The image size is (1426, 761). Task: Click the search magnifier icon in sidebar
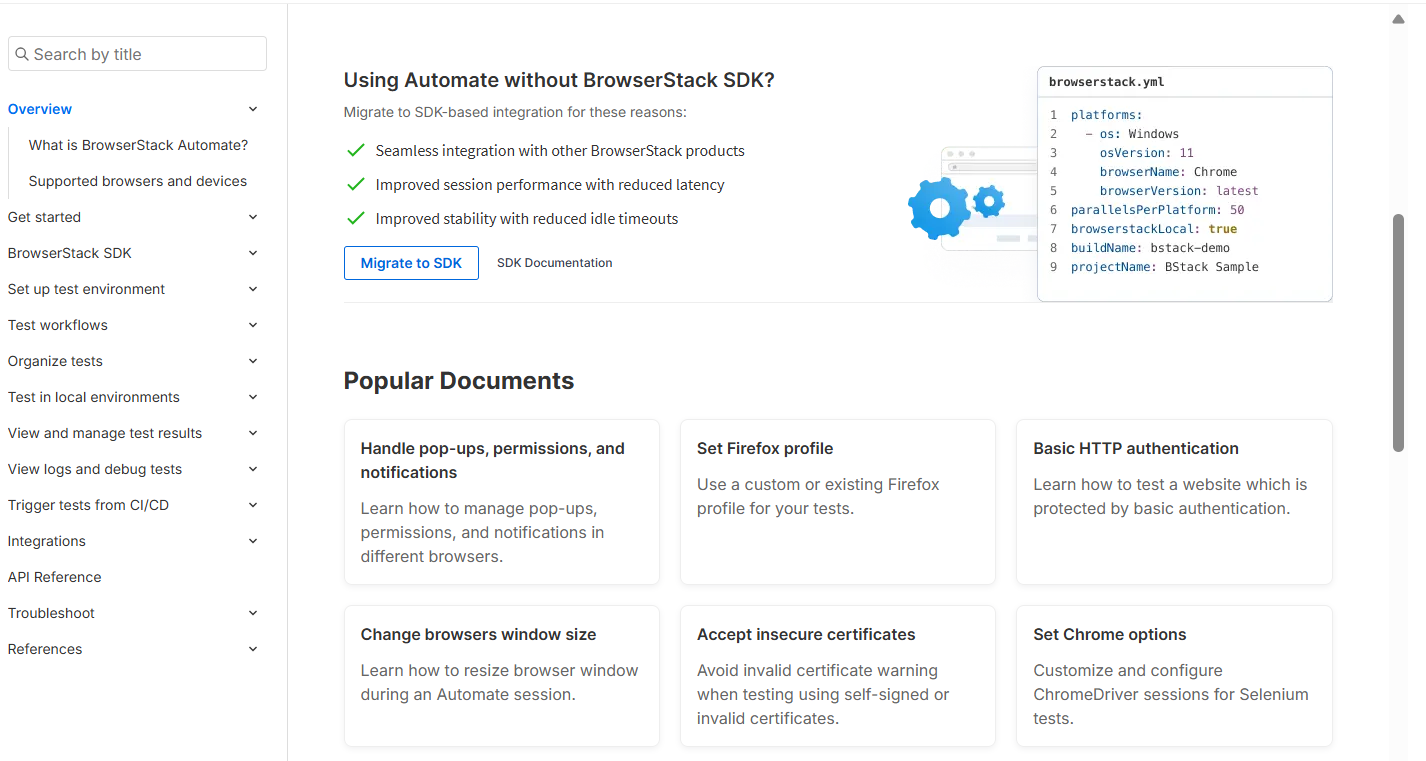[22, 54]
